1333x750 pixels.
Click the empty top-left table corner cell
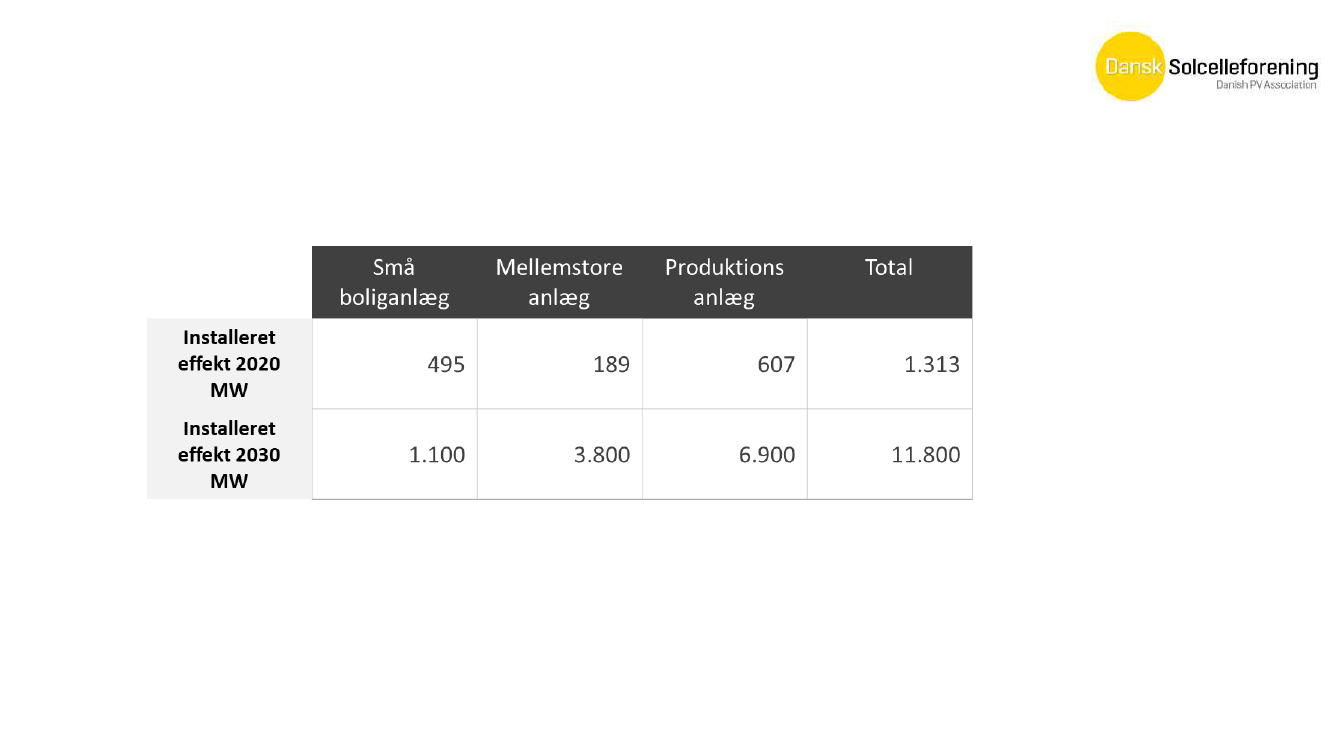(229, 282)
